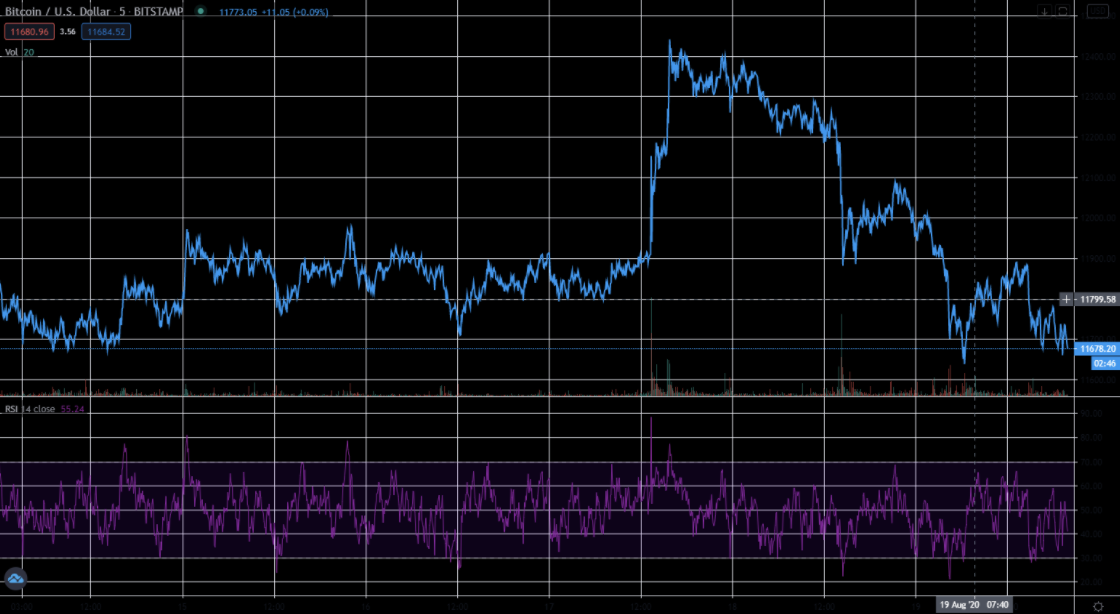Click the plus icon on the 11799.58 price label
Screen dimensions: 1120x614
1067,299
